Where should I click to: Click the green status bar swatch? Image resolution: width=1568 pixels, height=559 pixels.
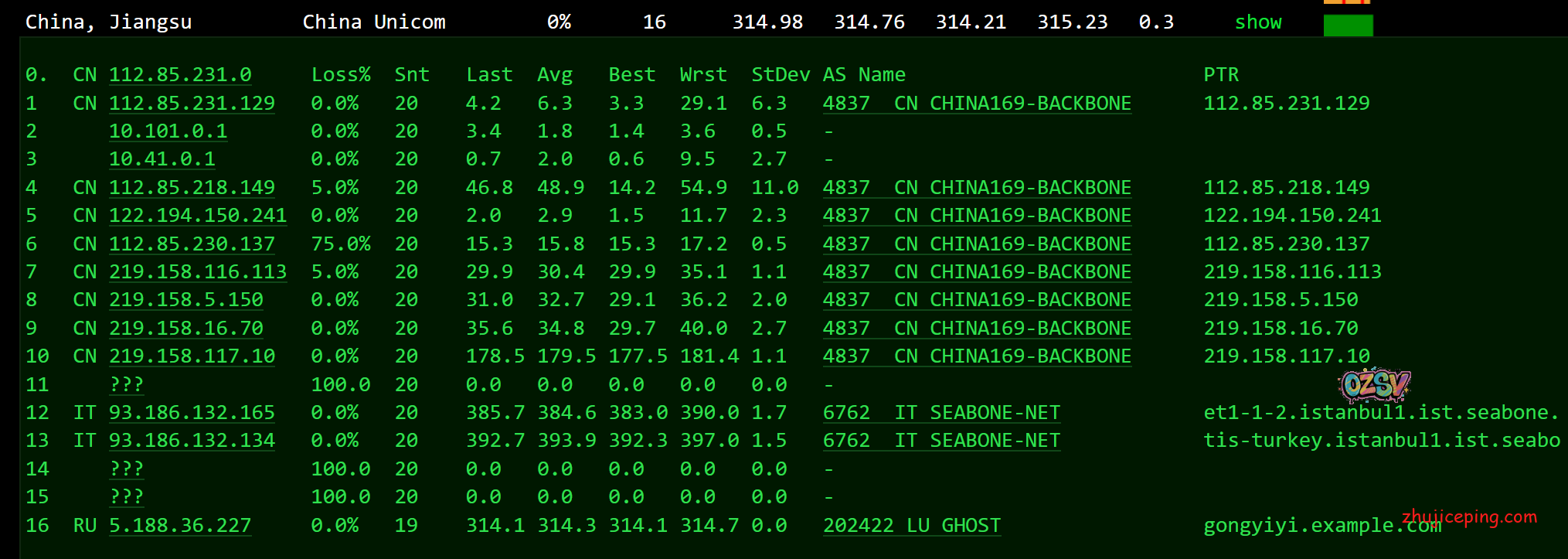pyautogui.click(x=1348, y=26)
